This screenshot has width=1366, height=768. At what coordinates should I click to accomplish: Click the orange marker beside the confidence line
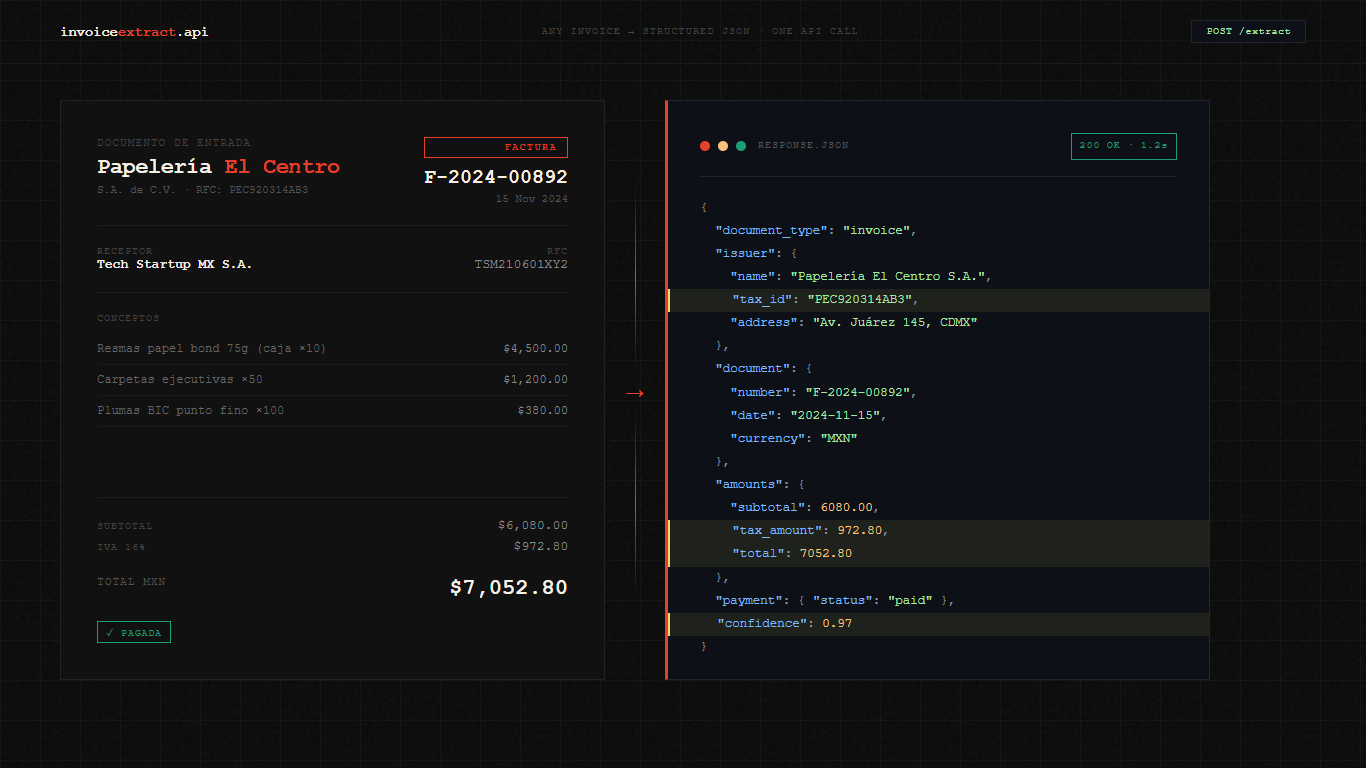(670, 623)
